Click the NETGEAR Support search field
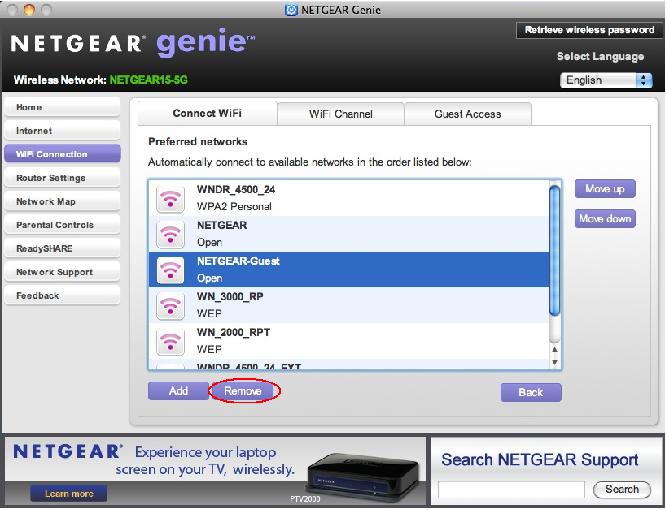This screenshot has height=510, width=666. pyautogui.click(x=511, y=489)
